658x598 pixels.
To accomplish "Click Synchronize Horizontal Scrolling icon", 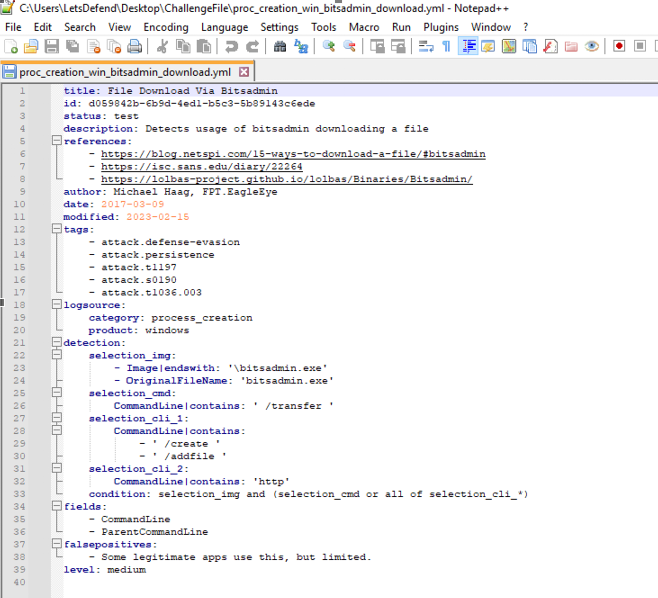I will [x=398, y=46].
